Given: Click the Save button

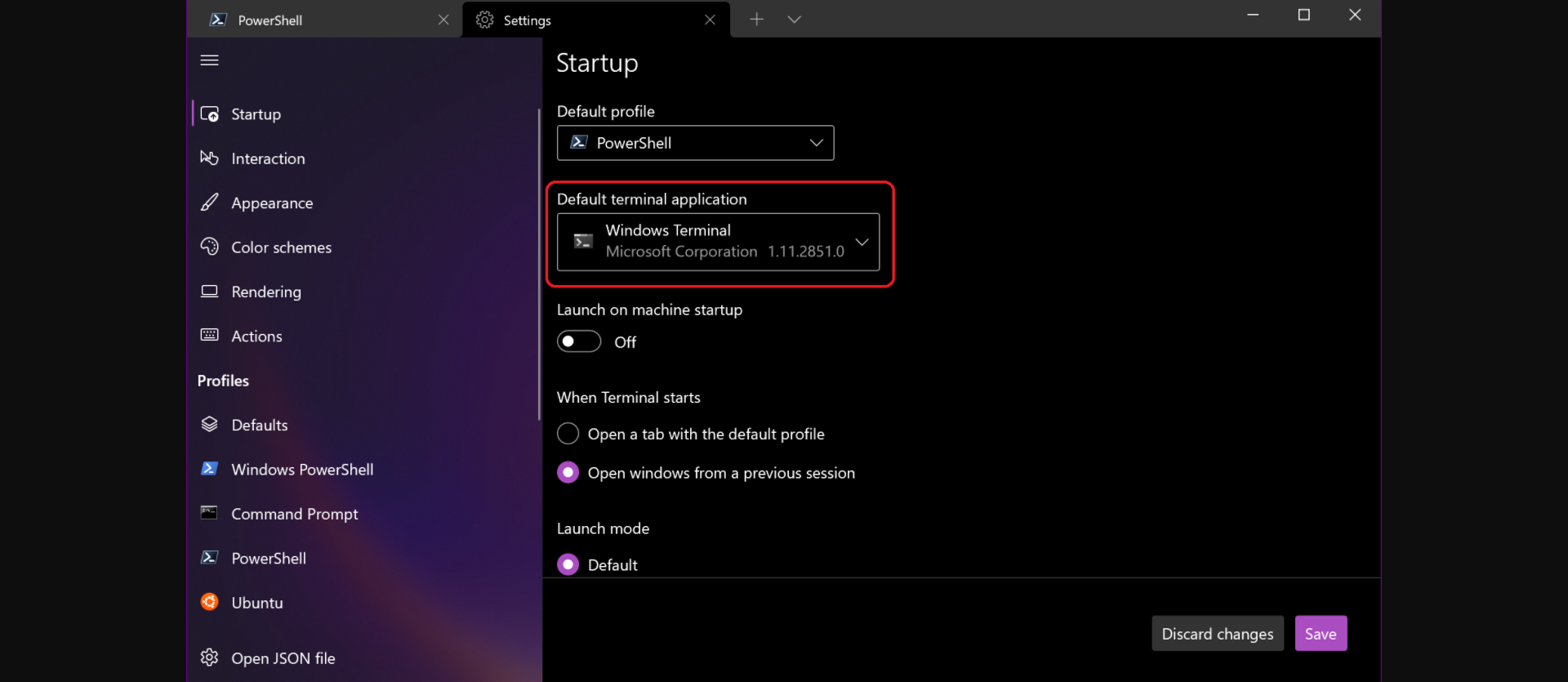Looking at the screenshot, I should (x=1321, y=634).
